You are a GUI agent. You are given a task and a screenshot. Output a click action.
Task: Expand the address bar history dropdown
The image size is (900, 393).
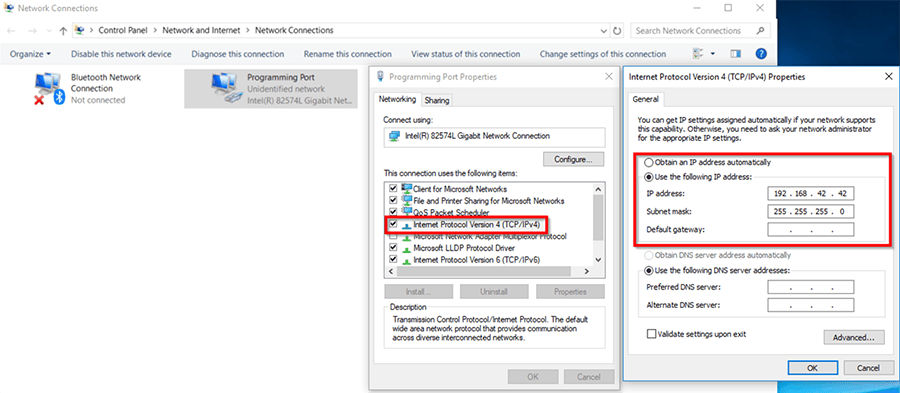tap(603, 30)
